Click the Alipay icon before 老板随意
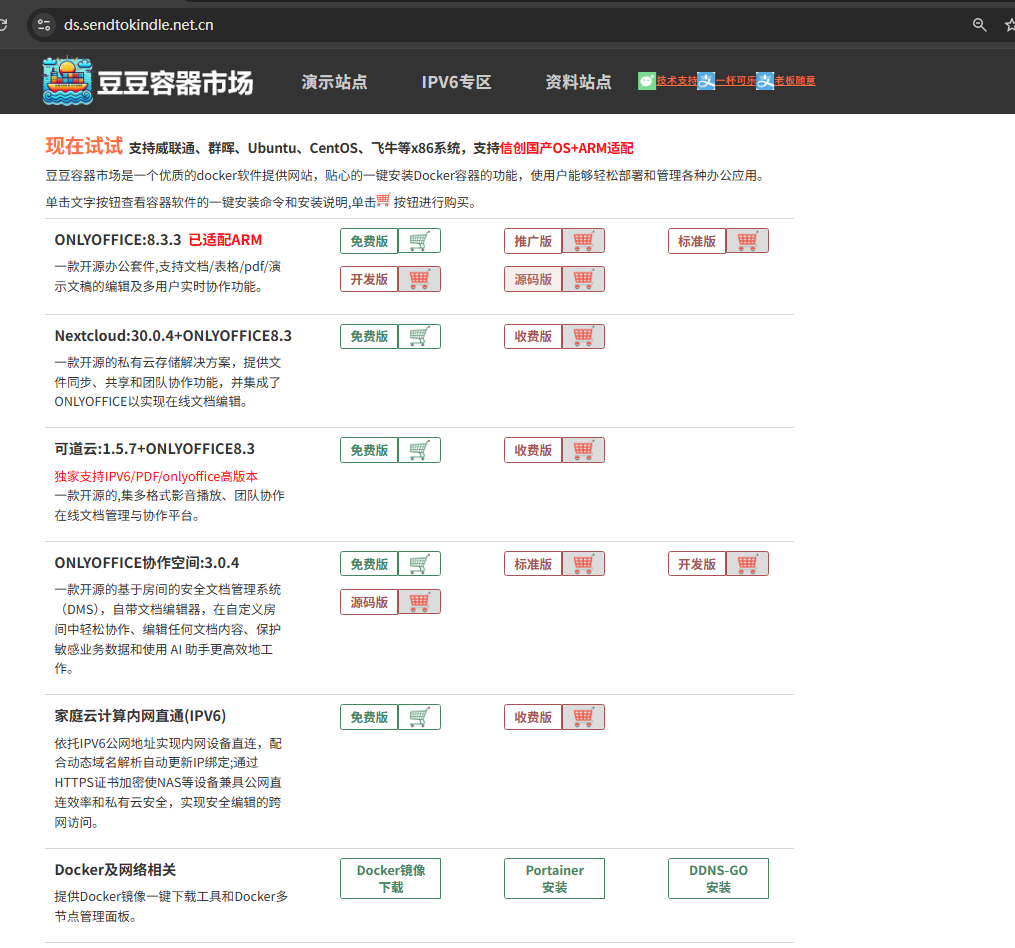Viewport: 1015px width, 948px height. tap(765, 81)
